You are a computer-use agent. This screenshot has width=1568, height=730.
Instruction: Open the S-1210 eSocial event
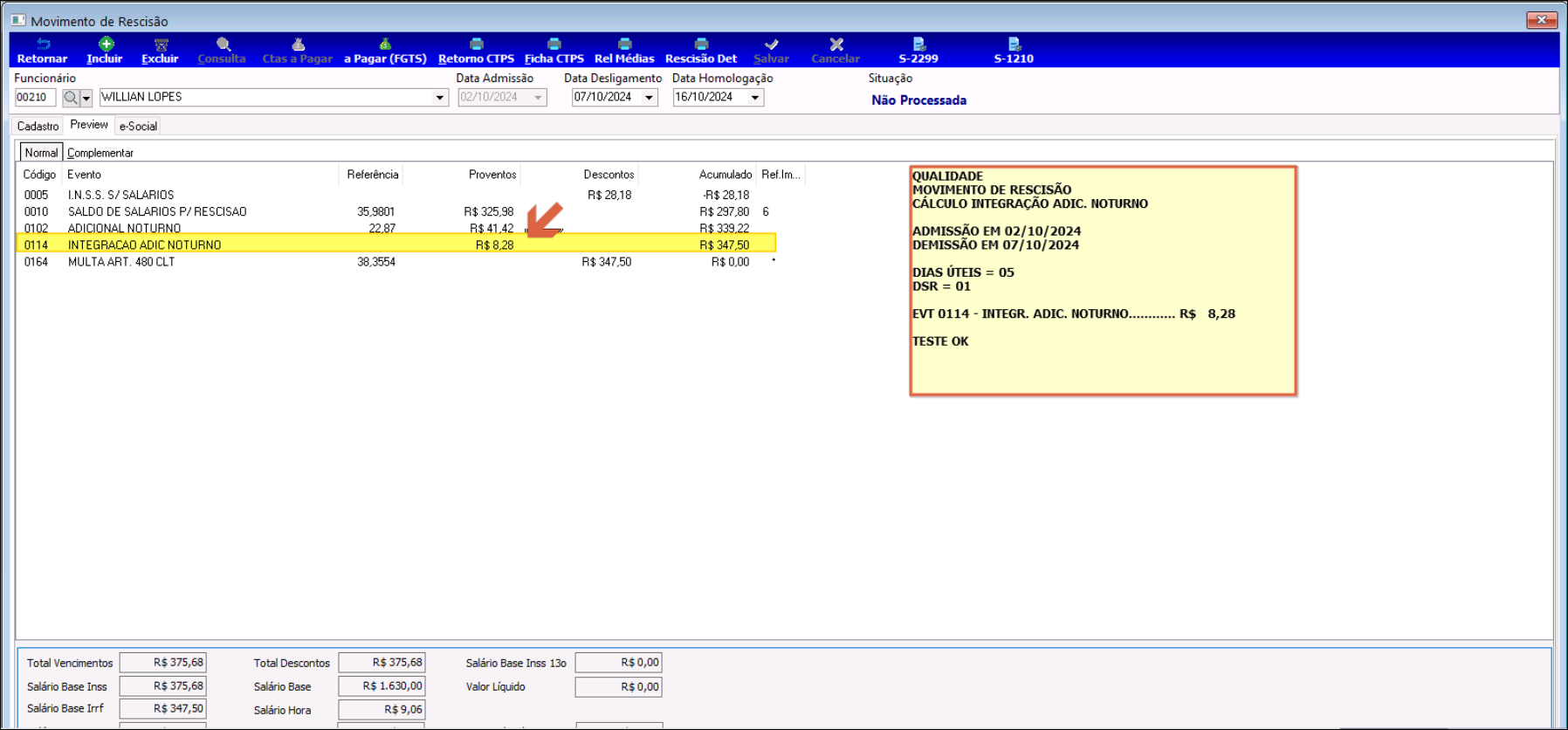pos(1014,44)
